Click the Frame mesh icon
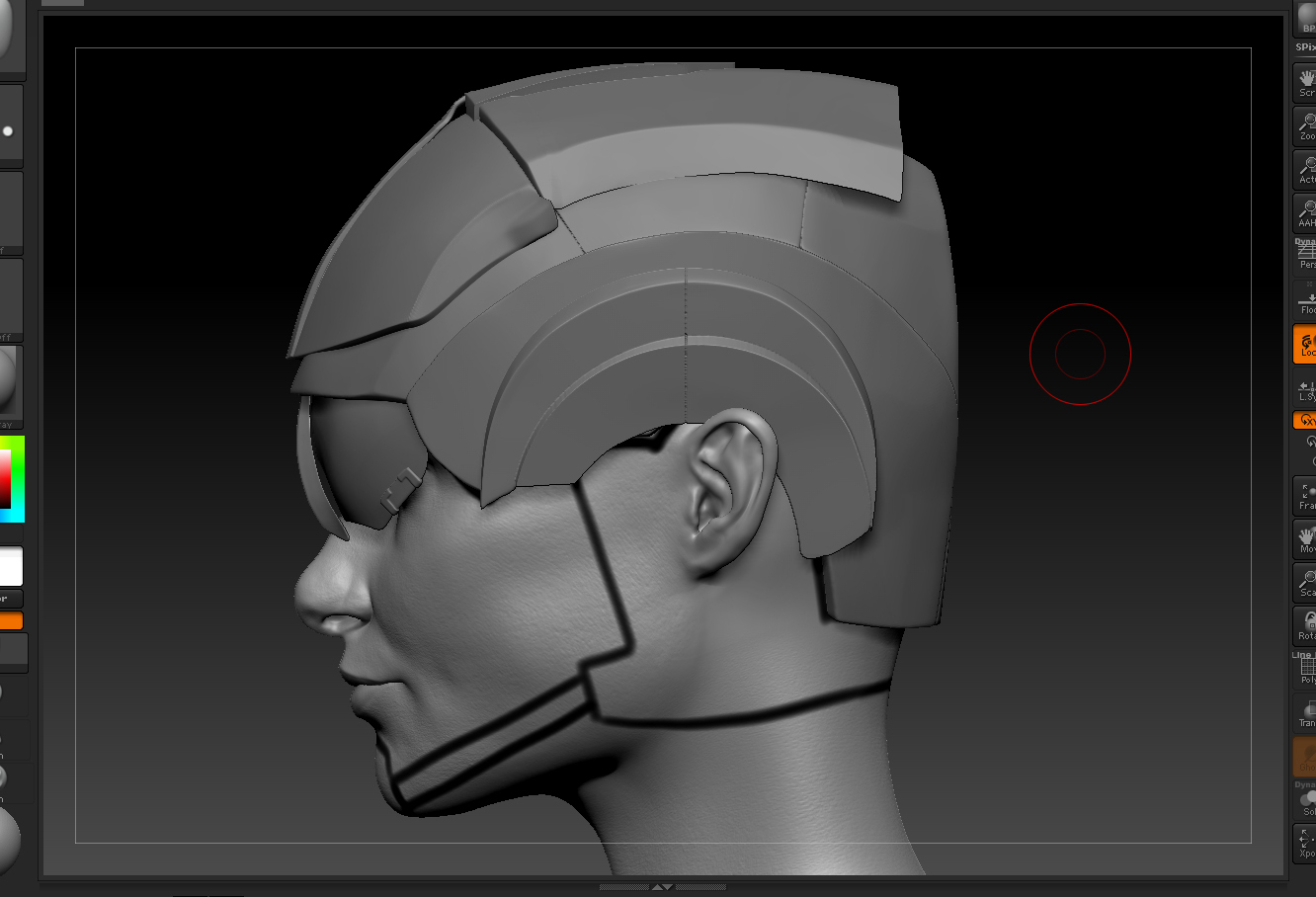Screen dimensions: 1316x897 click(x=1305, y=495)
